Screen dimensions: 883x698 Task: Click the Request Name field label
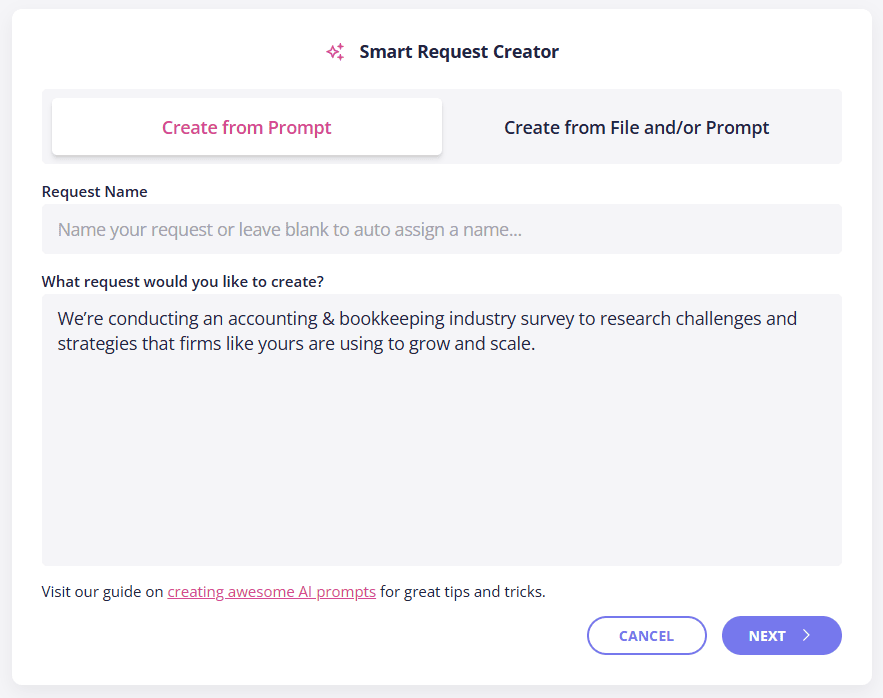tap(94, 191)
